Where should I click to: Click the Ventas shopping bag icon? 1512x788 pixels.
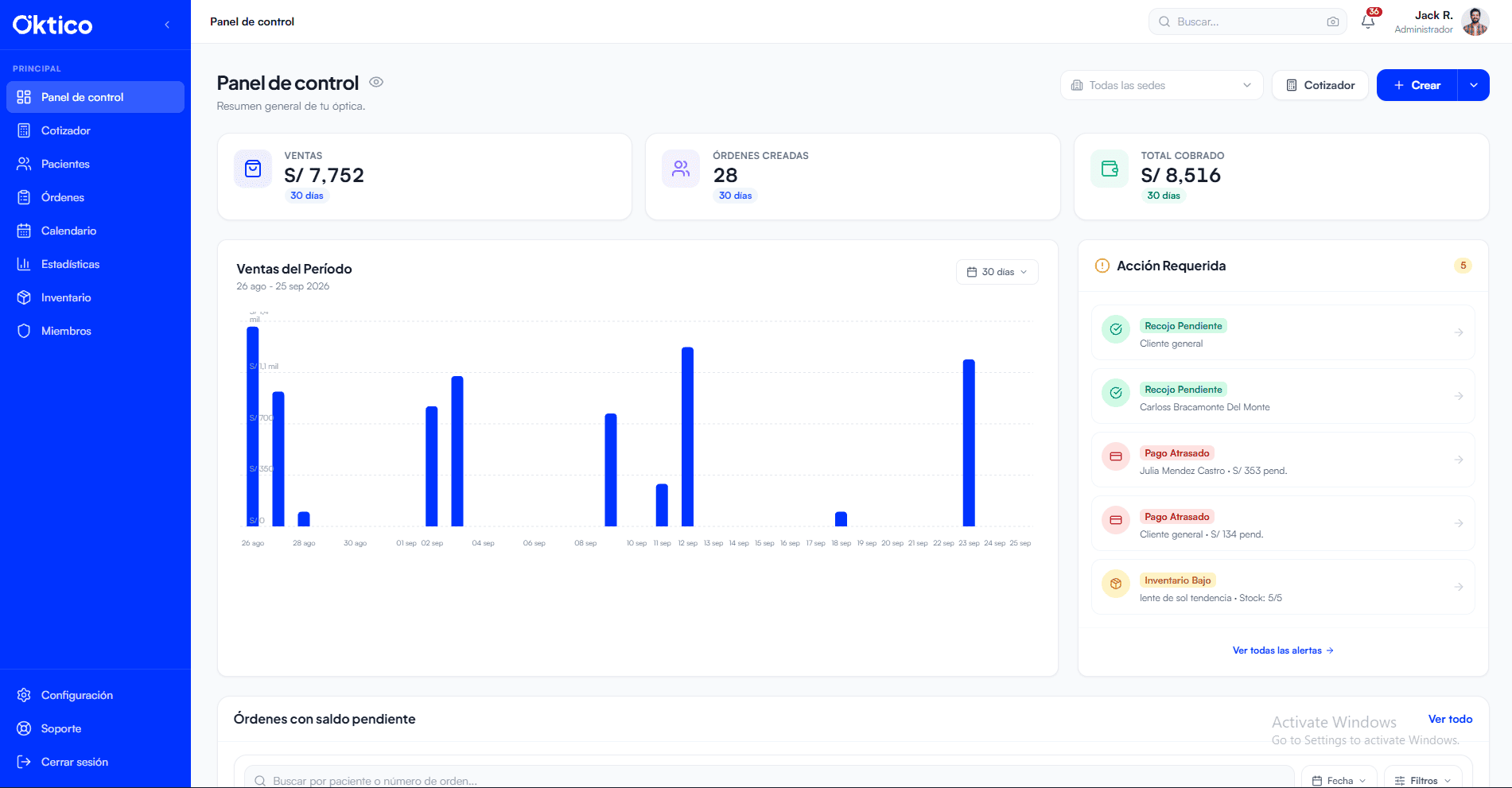pyautogui.click(x=253, y=169)
